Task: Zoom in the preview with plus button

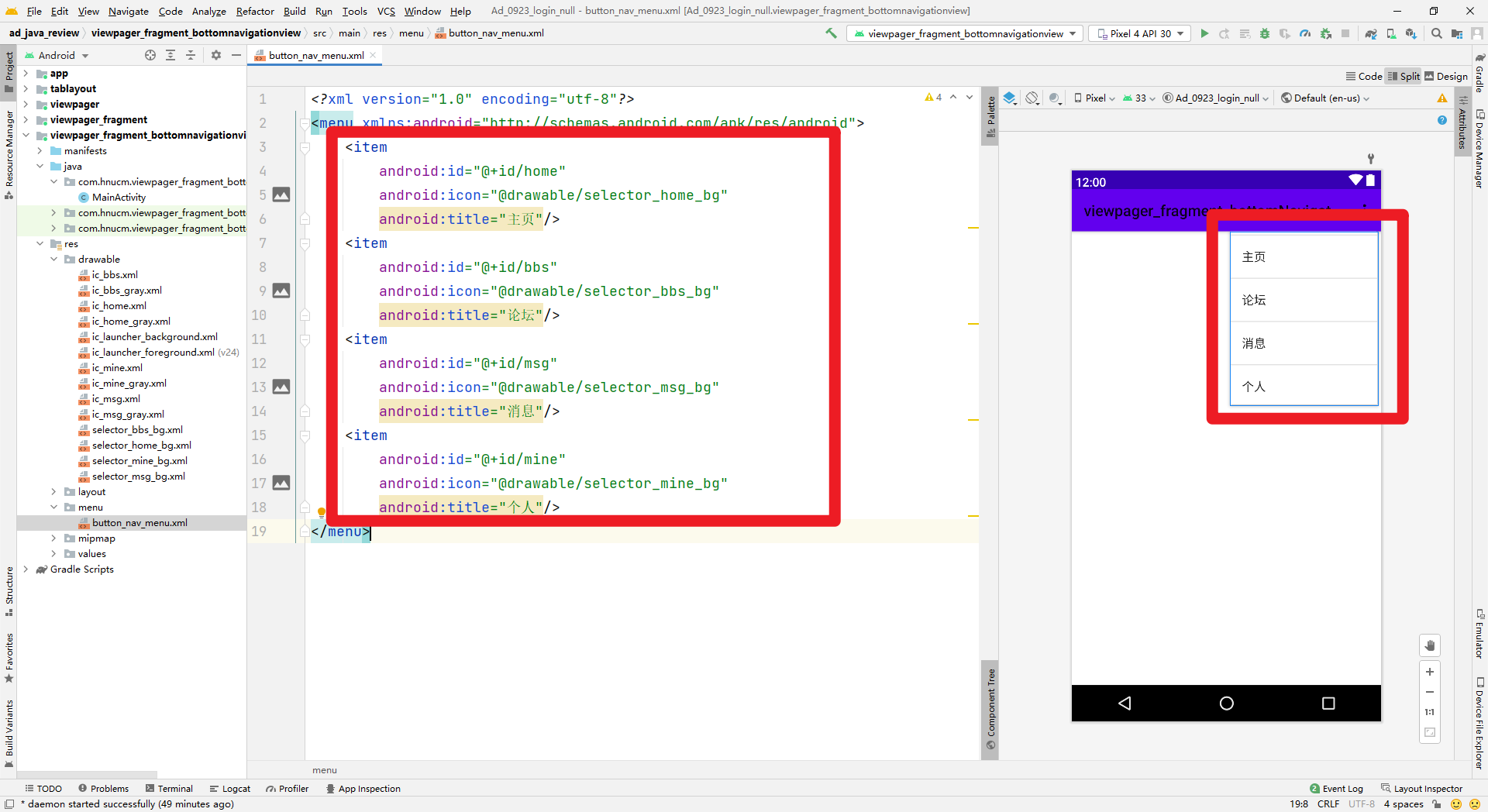Action: [1430, 672]
